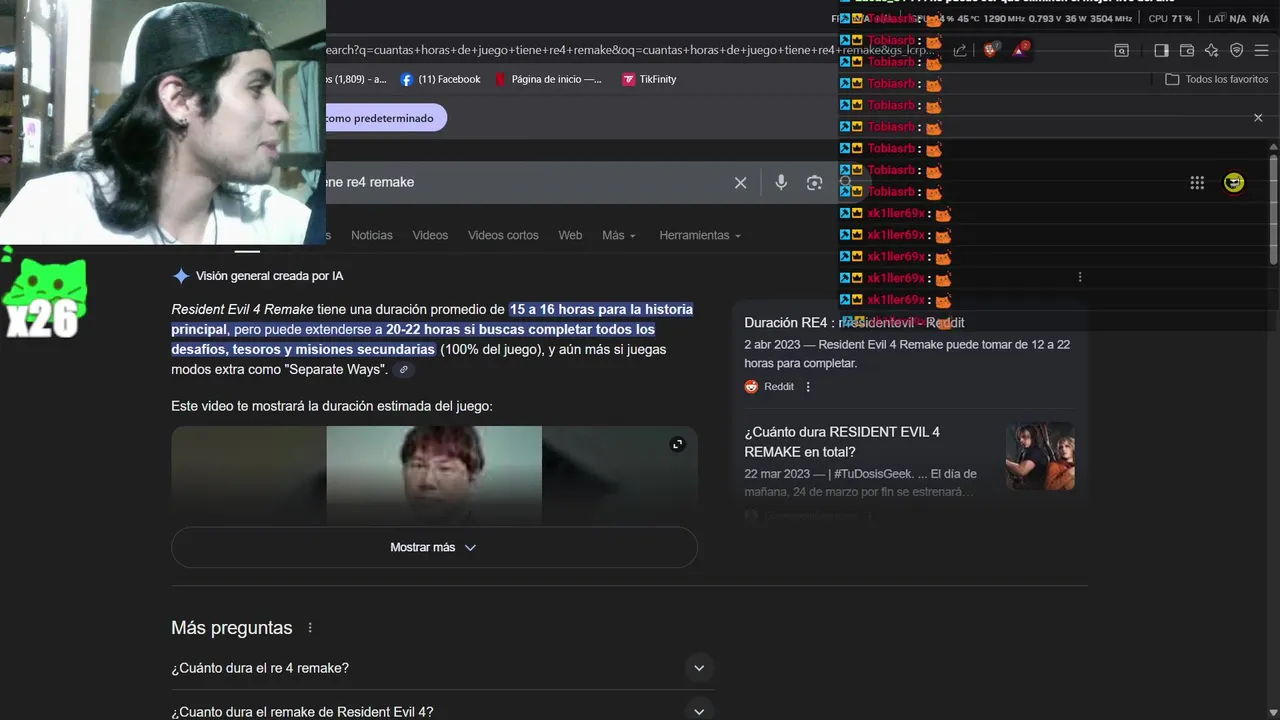Open the TikFinity bookmark
Screen dimensions: 1280x720
[649, 79]
